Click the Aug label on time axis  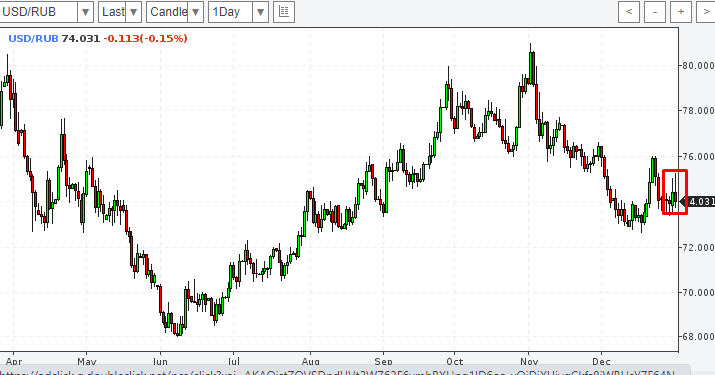[311, 361]
